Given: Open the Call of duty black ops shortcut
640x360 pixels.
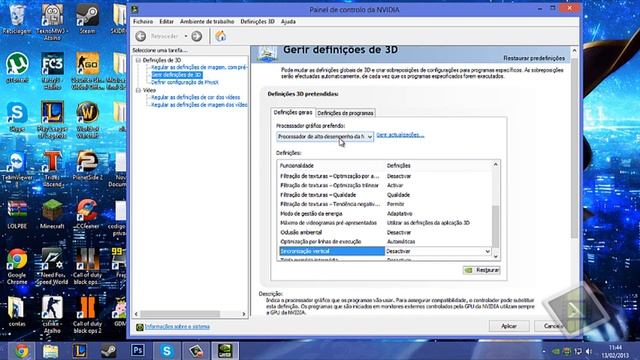Looking at the screenshot, I should (x=87, y=266).
